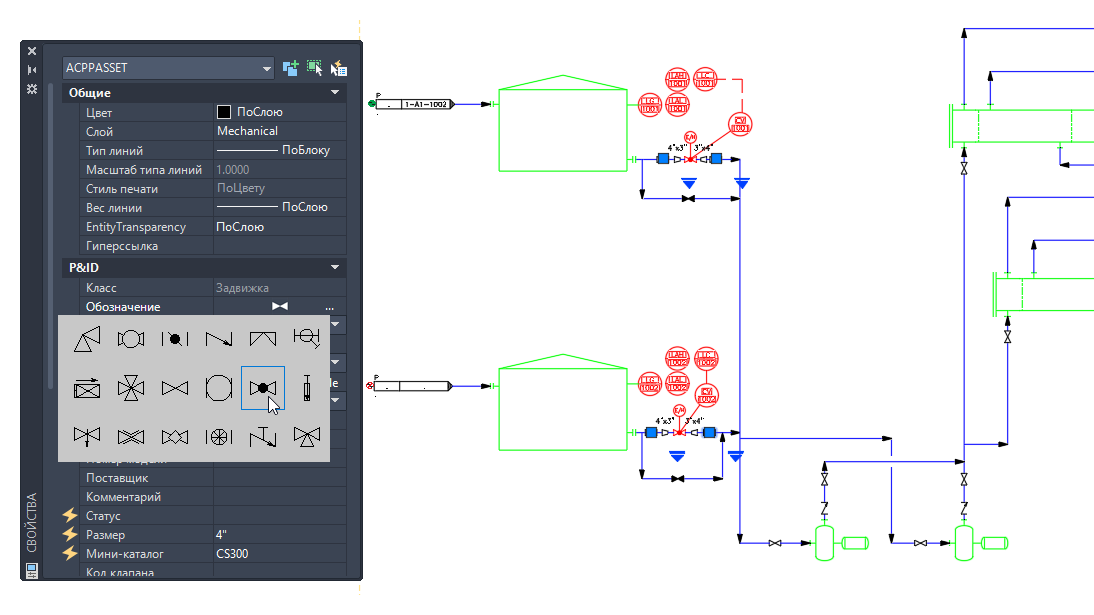Select the red LIC 1002 instrument bubble
1094x615 pixels.
705,359
